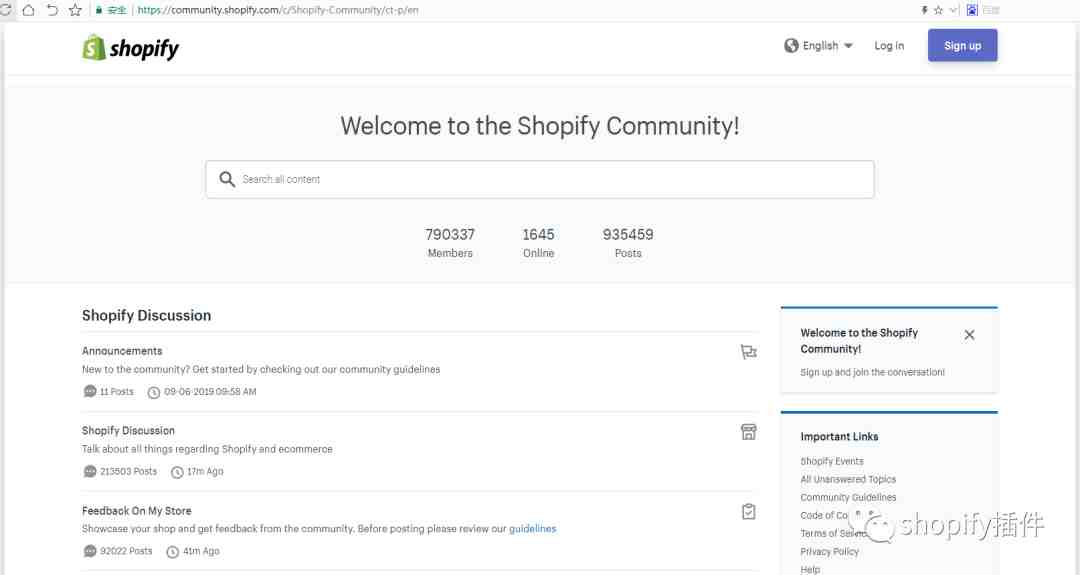Screen dimensions: 1080x575
Task: Click the Announcements board flag icon
Action: 748,352
